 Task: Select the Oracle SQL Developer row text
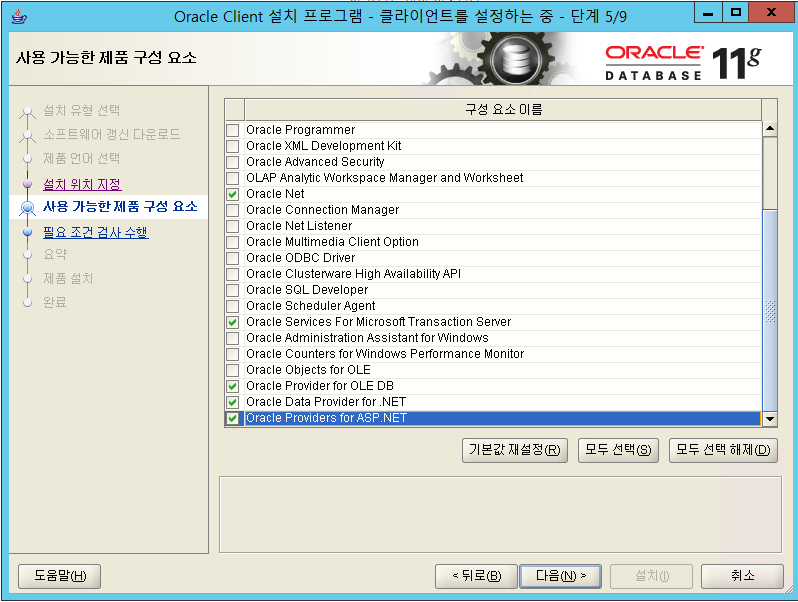tap(307, 290)
